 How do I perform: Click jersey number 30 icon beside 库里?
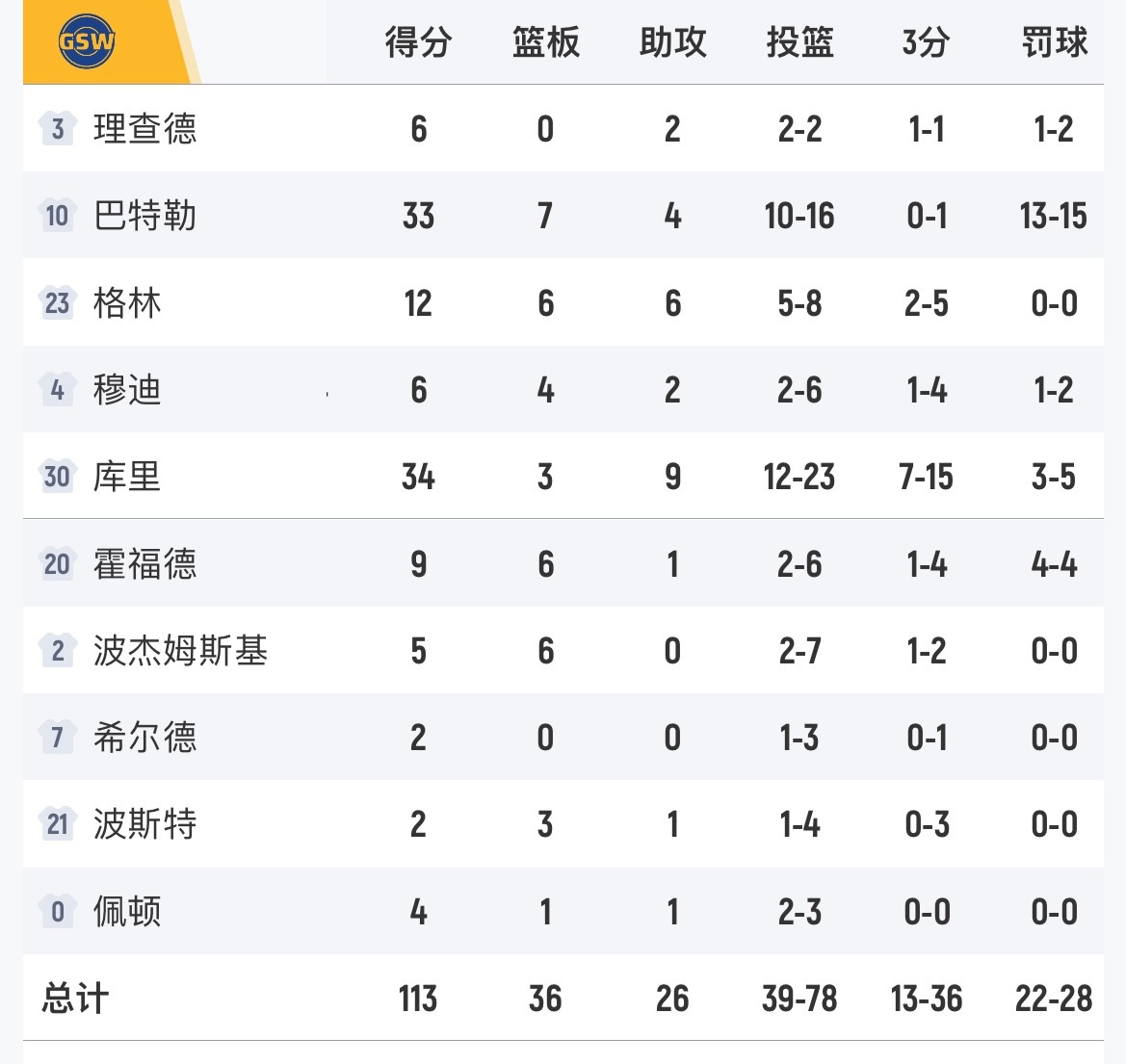pyautogui.click(x=58, y=476)
